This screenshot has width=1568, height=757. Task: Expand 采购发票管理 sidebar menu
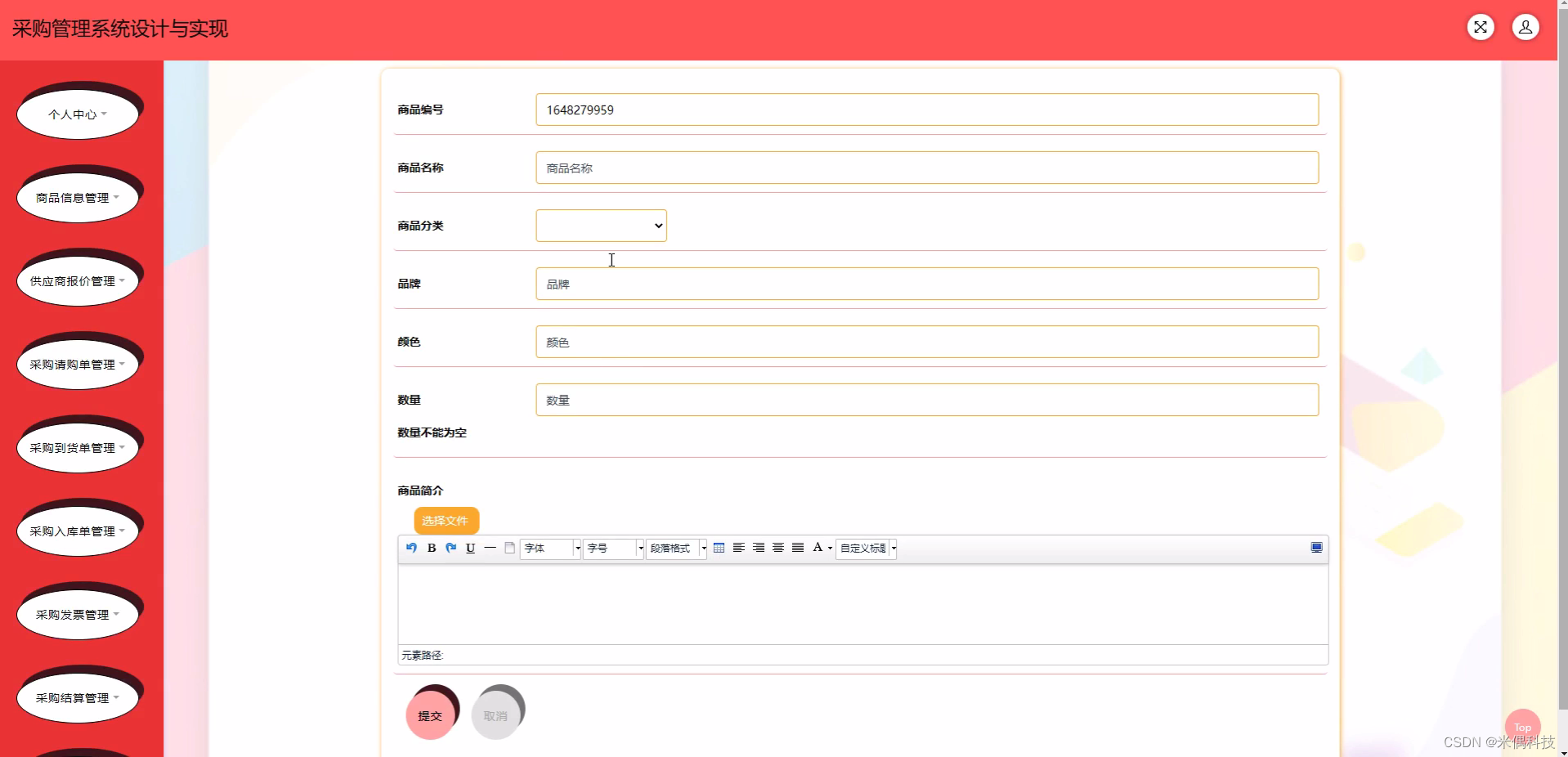tap(78, 615)
